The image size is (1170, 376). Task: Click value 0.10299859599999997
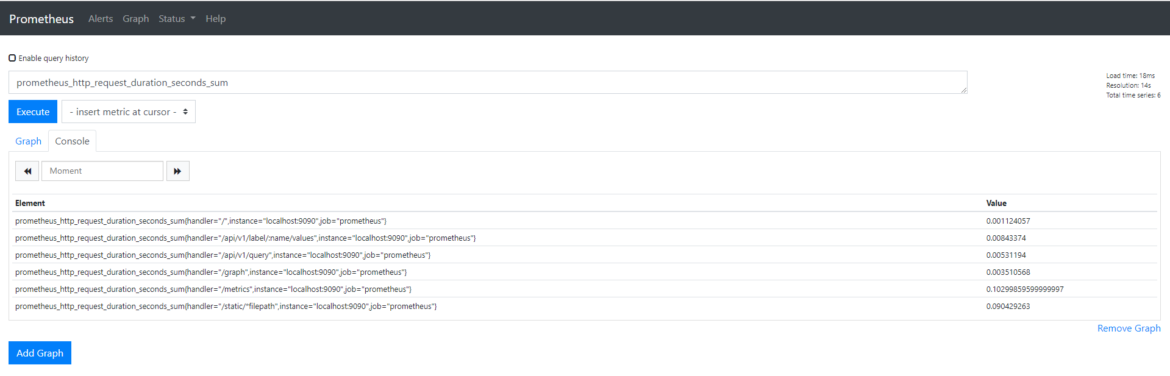[x=1025, y=289]
